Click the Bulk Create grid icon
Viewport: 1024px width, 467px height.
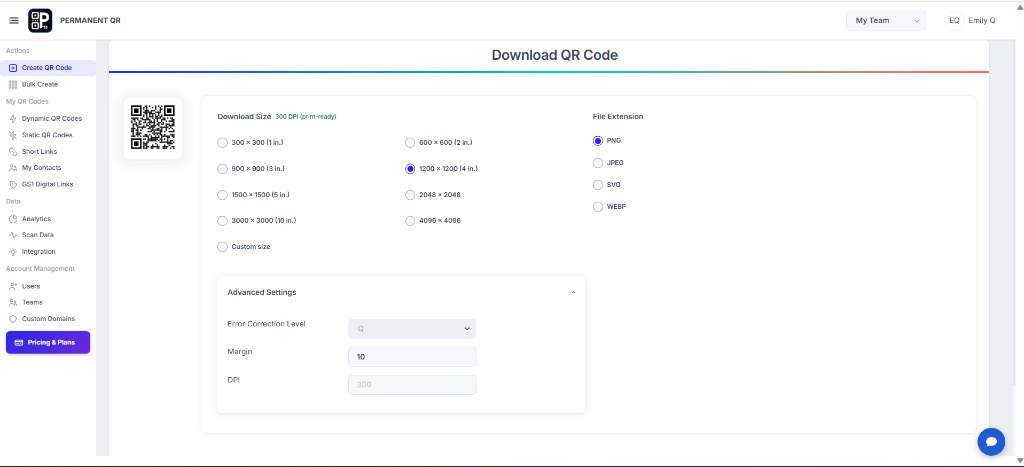pos(13,85)
